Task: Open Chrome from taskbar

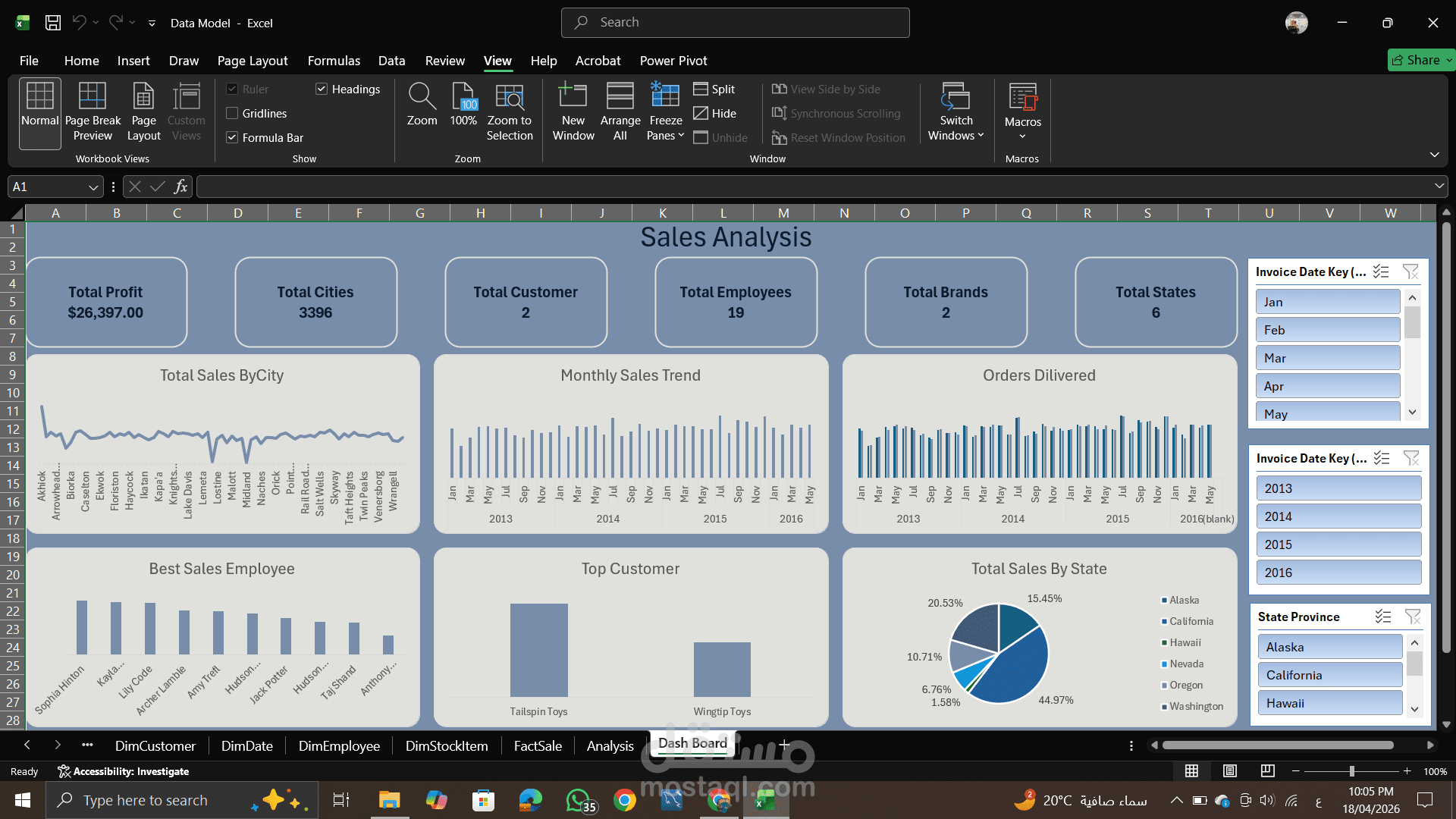Action: 625,800
